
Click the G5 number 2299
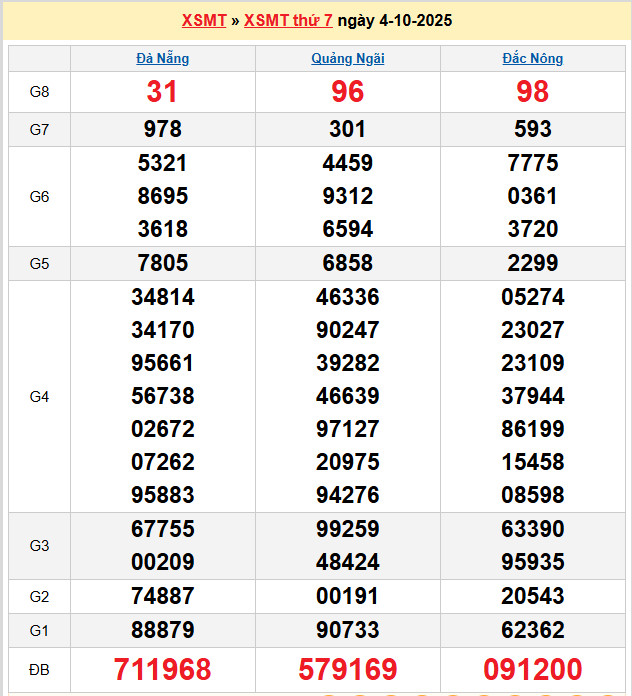click(532, 264)
